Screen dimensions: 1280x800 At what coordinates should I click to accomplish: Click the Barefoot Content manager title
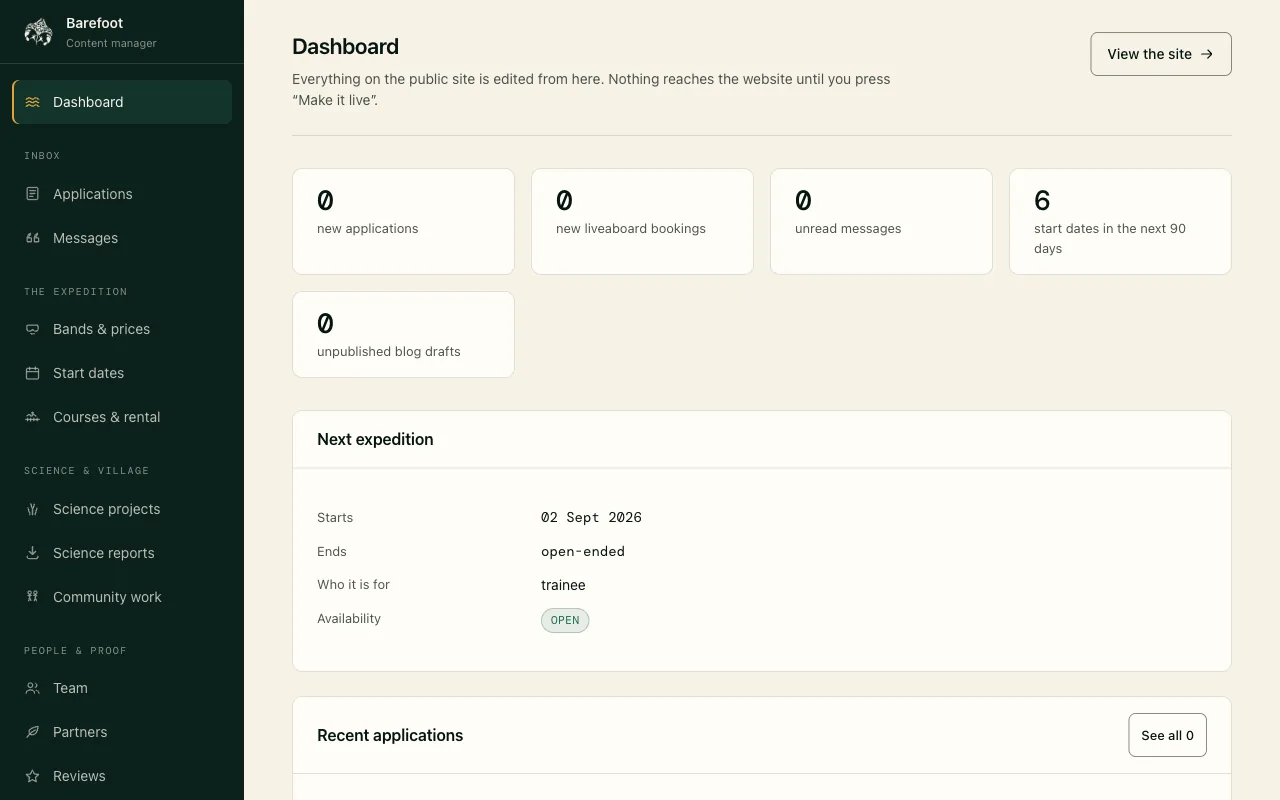[x=111, y=32]
